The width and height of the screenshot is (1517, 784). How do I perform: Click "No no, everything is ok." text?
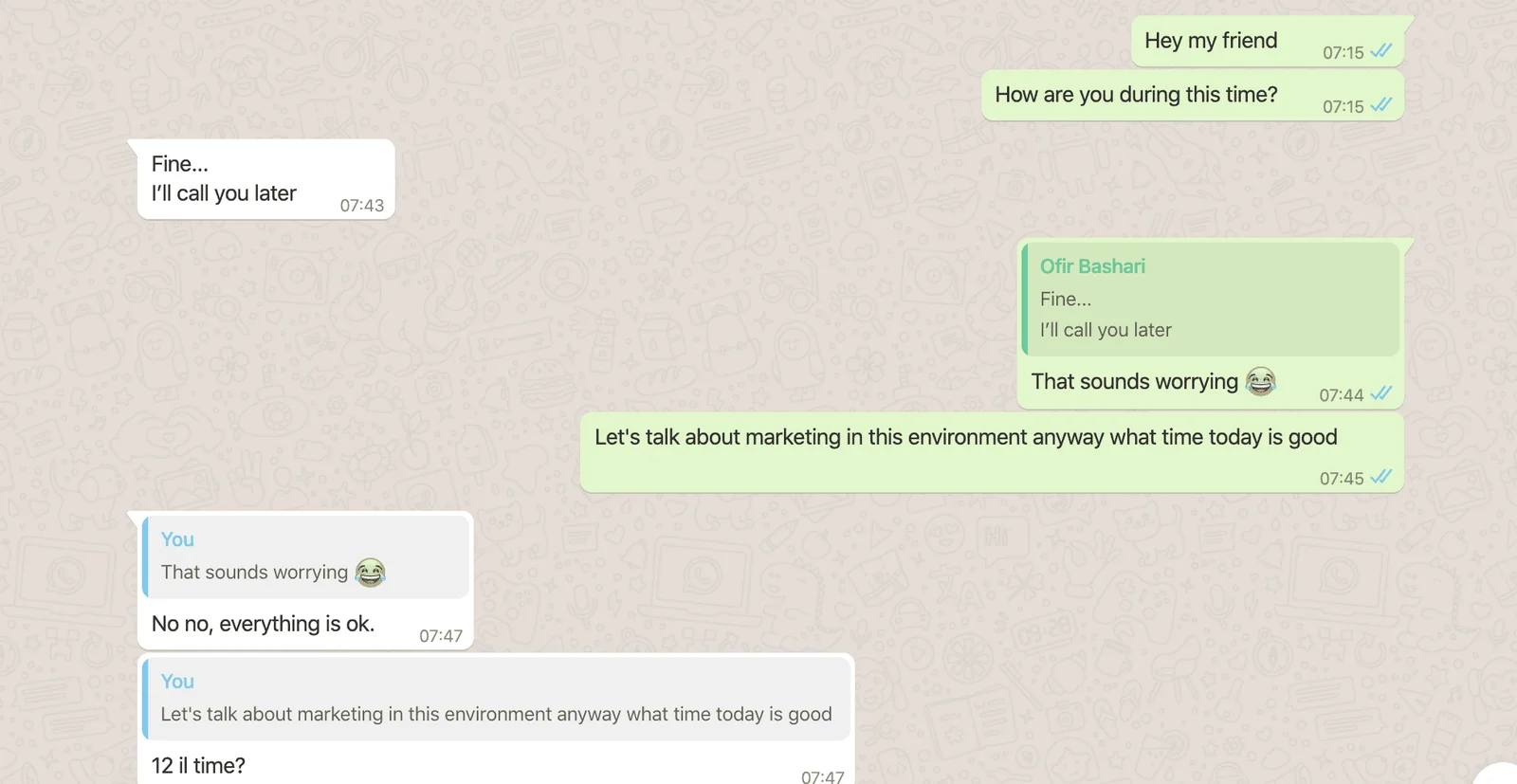point(263,624)
